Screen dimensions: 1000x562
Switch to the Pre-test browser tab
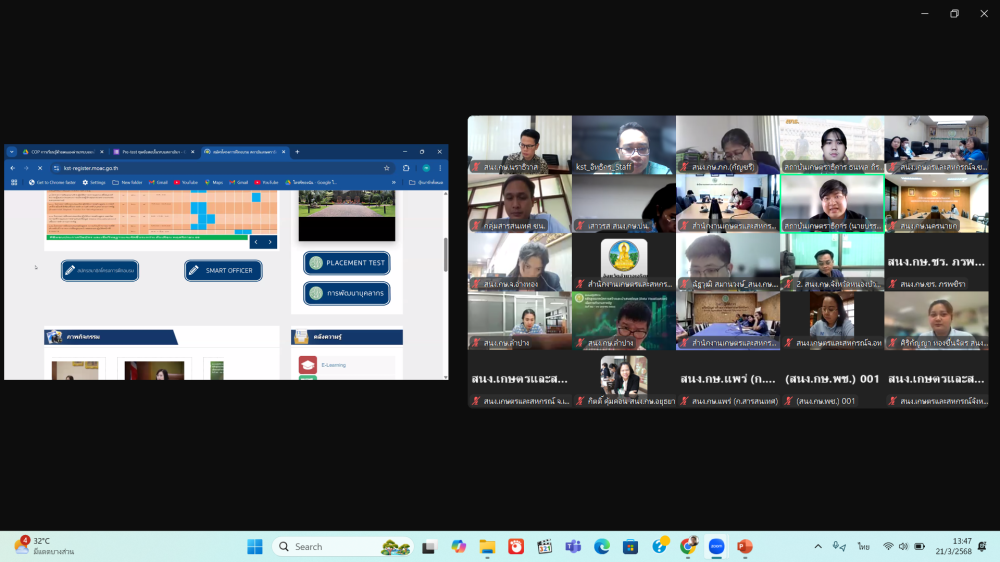pyautogui.click(x=150, y=152)
